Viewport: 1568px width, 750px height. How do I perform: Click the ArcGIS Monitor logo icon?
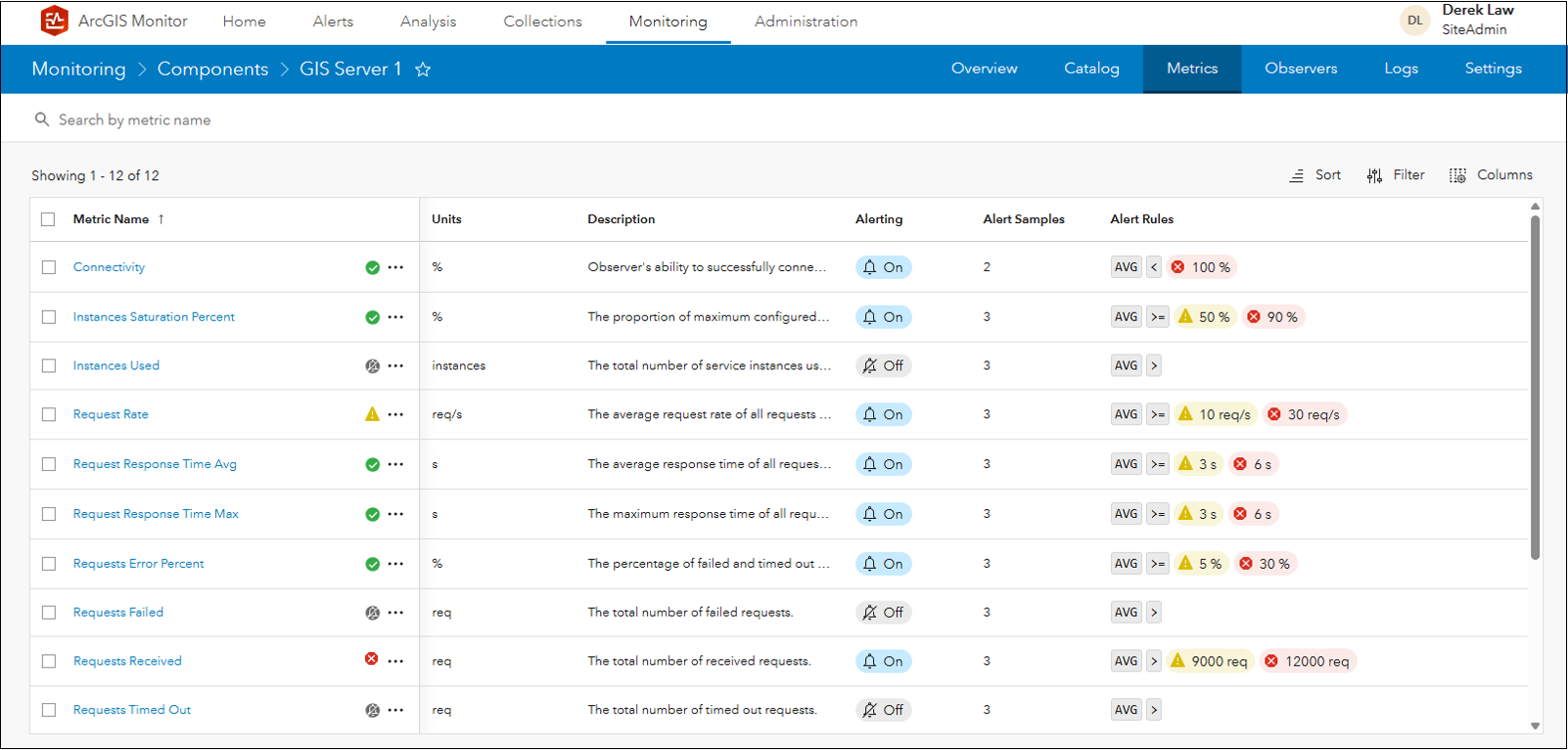click(55, 21)
